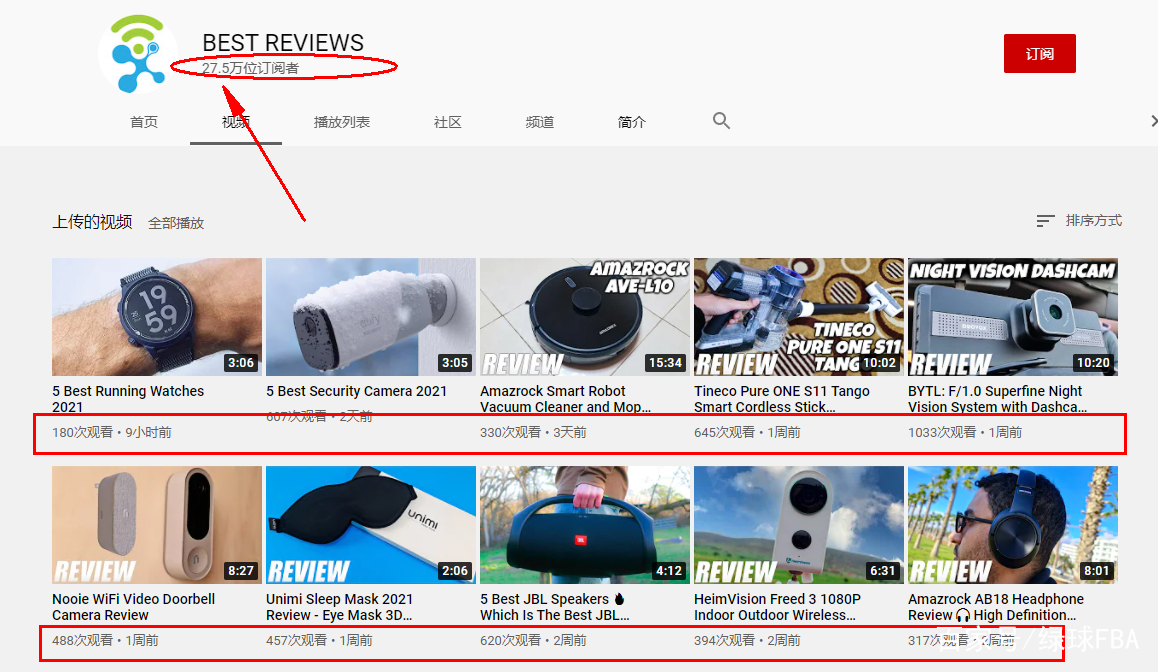Click the 1033次观看 · 1周前 stats
The height and width of the screenshot is (672, 1158).
pyautogui.click(x=965, y=432)
